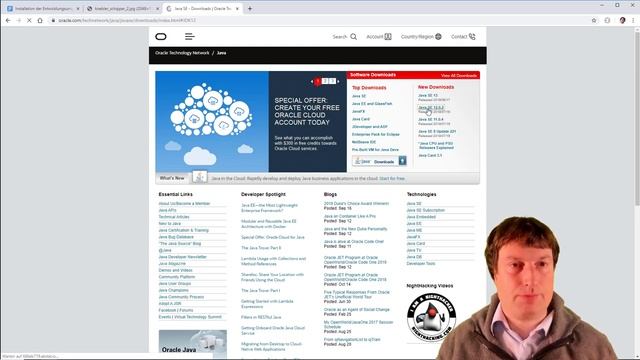Open New to Java link
Screen dimensions: 640x360
[169, 224]
